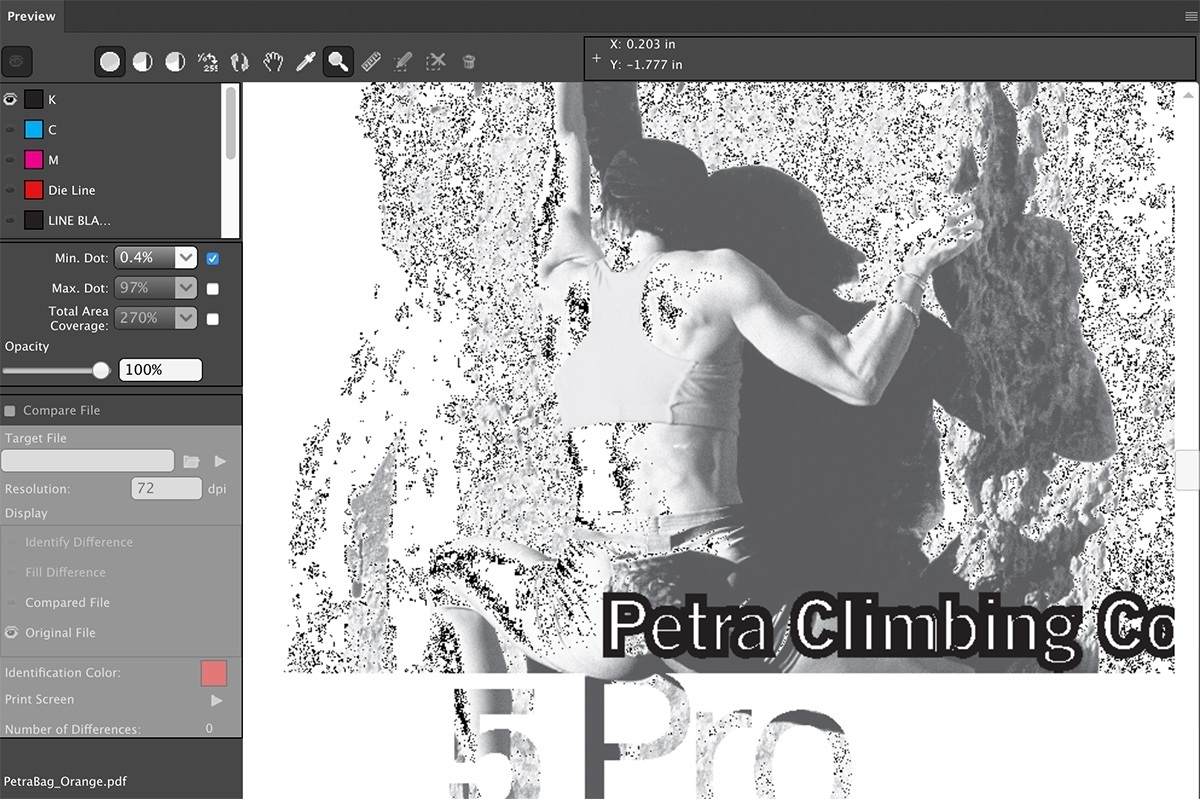Click inside the Target File field
The image size is (1200, 799).
pos(88,460)
